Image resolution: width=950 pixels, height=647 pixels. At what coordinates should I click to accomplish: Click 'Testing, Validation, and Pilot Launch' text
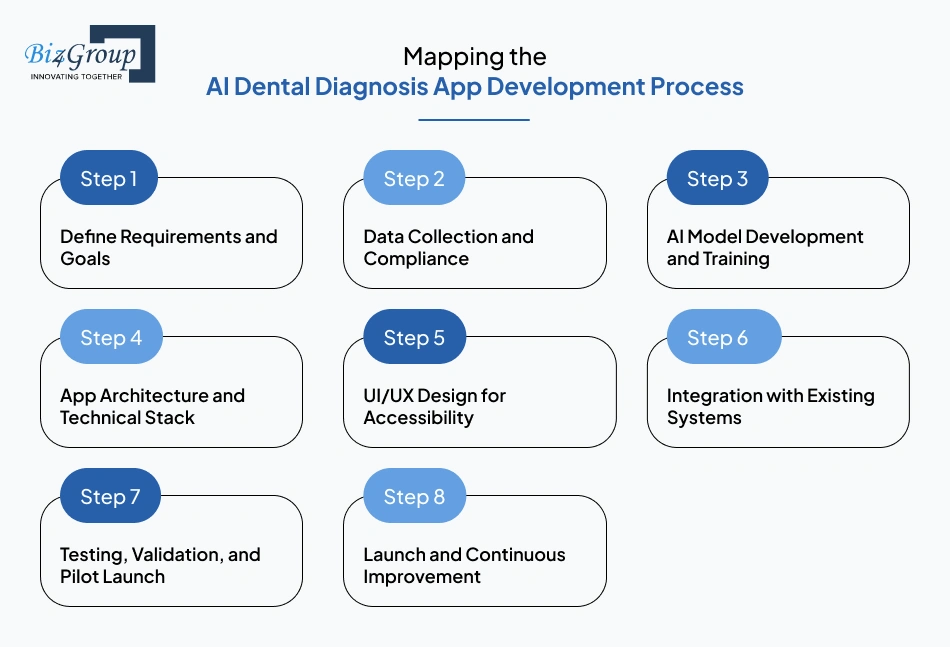pos(160,565)
